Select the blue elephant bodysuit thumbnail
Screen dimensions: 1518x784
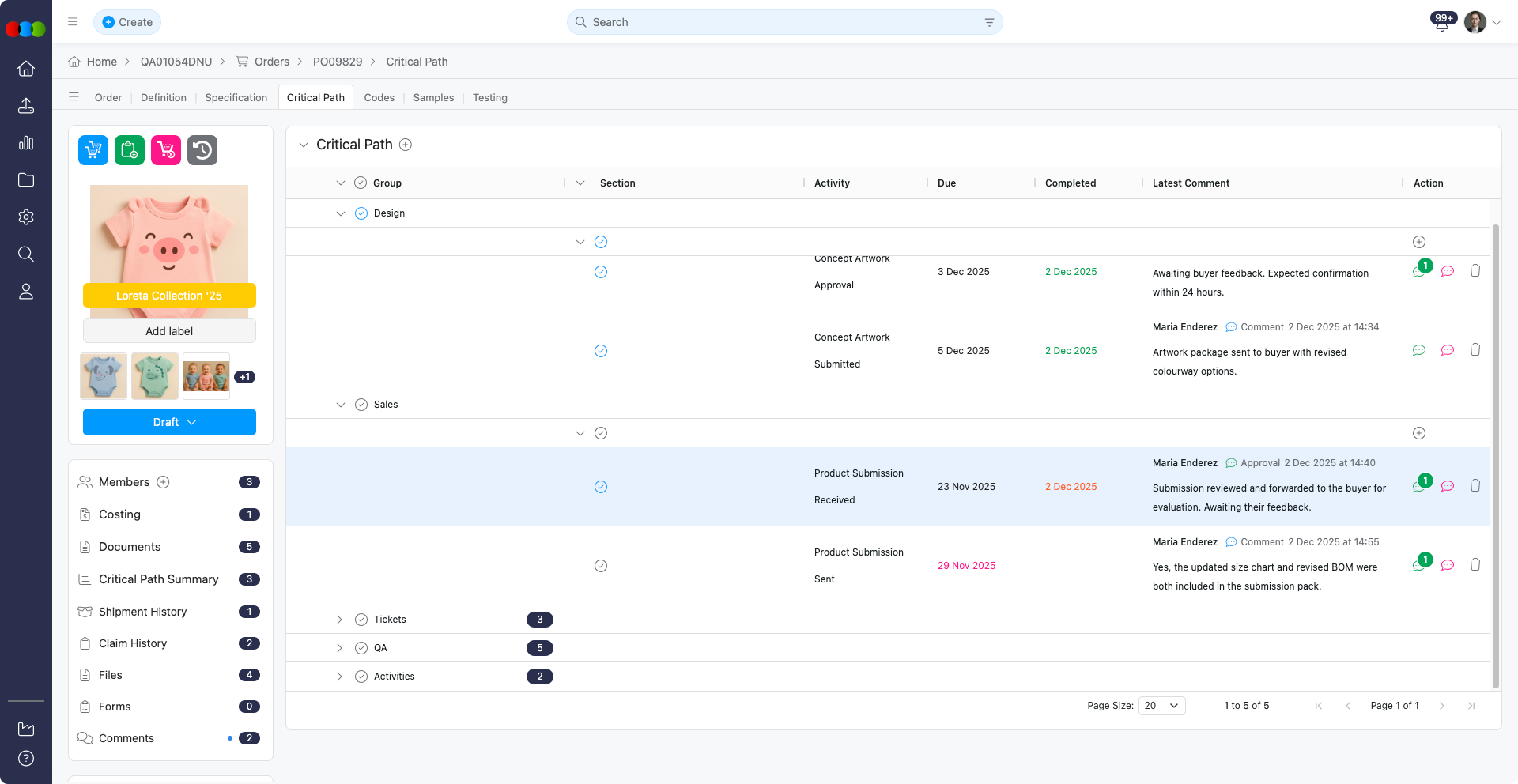pyautogui.click(x=104, y=376)
